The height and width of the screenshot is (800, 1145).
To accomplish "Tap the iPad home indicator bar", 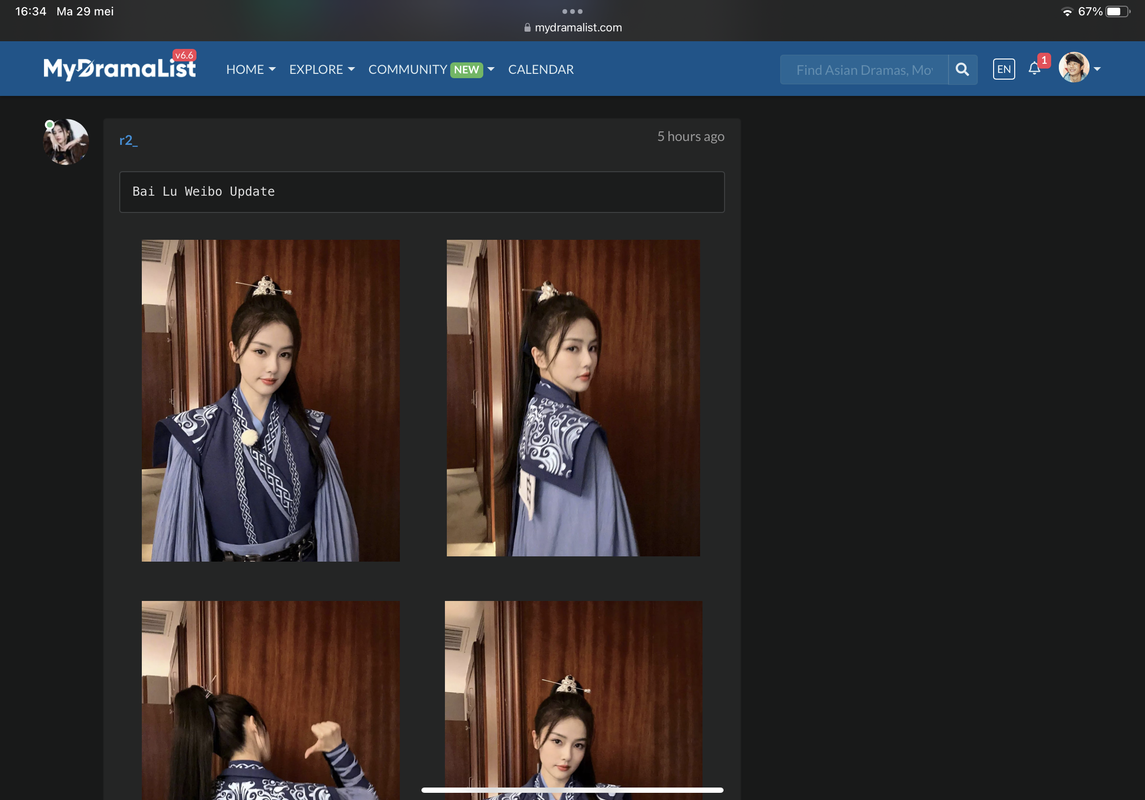I will [572, 790].
